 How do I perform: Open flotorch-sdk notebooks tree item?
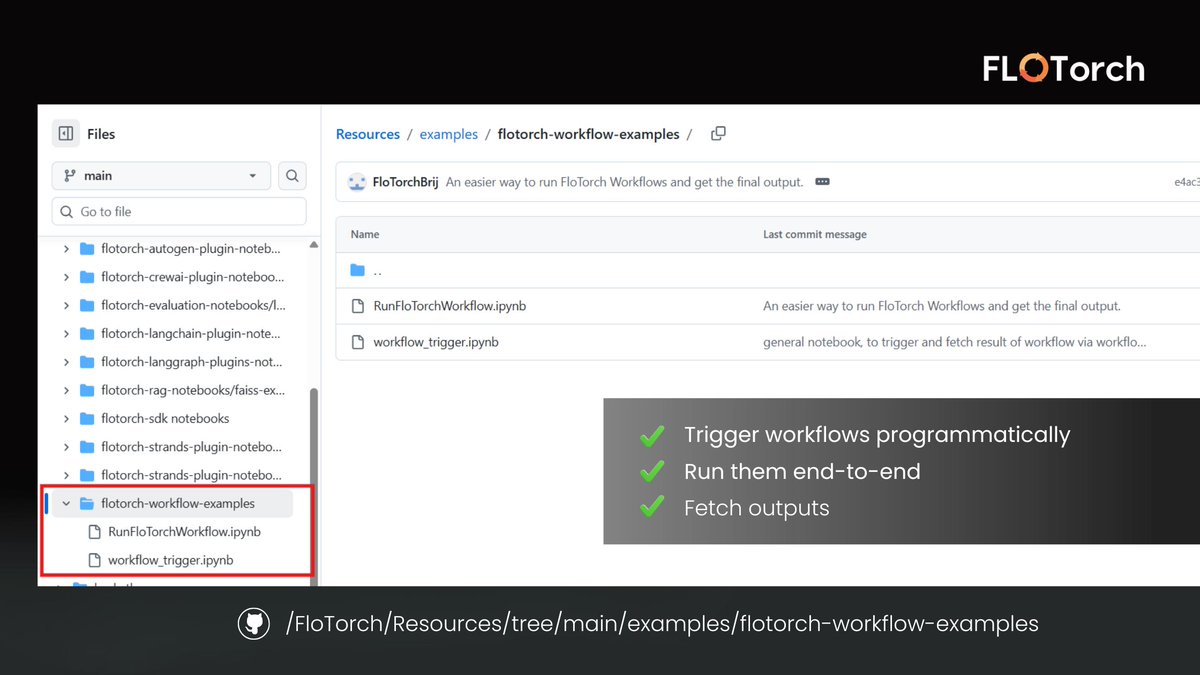click(165, 418)
